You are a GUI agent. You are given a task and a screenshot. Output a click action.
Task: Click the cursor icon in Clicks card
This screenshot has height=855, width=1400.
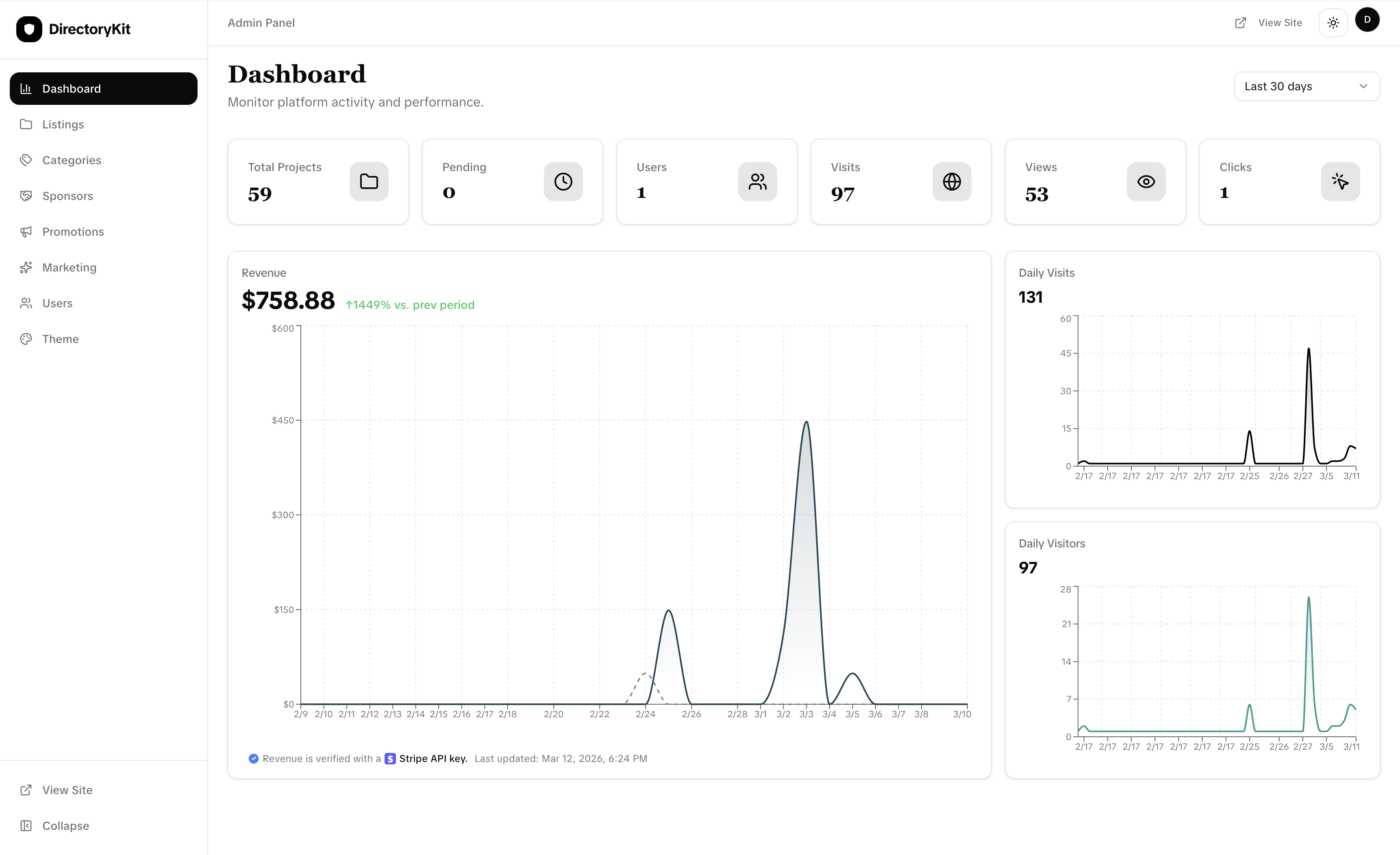click(1340, 182)
